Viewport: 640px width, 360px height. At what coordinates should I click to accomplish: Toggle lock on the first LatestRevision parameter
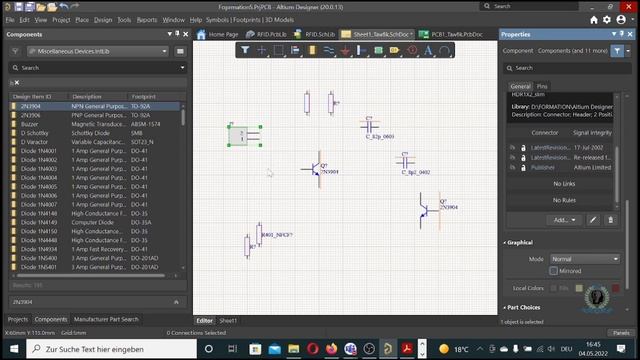[523, 147]
